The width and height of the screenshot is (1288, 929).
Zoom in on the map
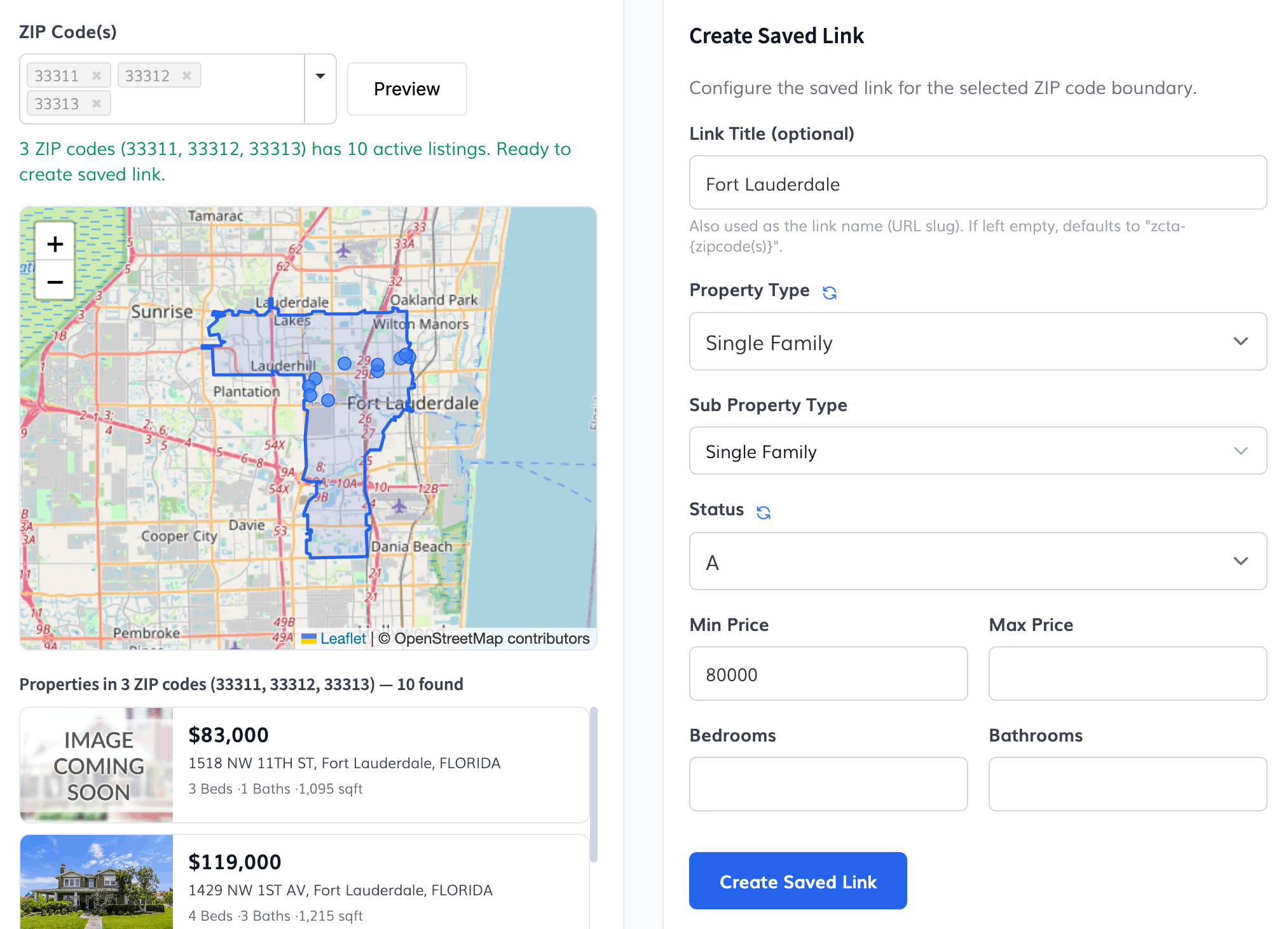coord(55,244)
